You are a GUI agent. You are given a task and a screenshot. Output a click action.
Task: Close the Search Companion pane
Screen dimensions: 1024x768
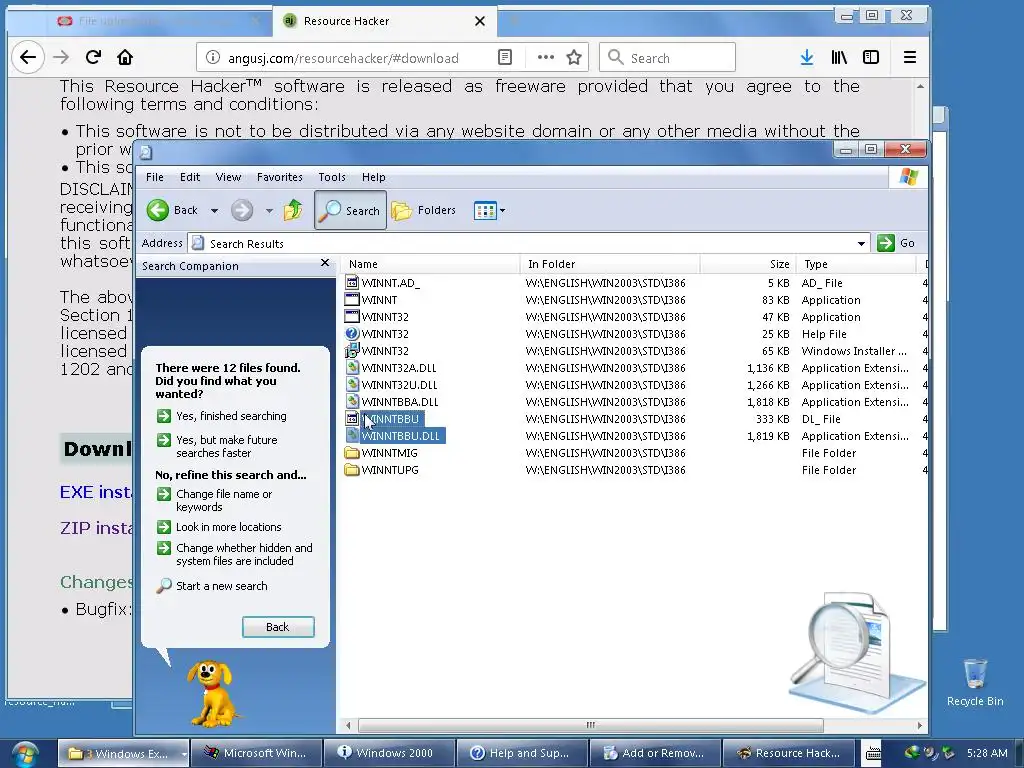pyautogui.click(x=325, y=263)
